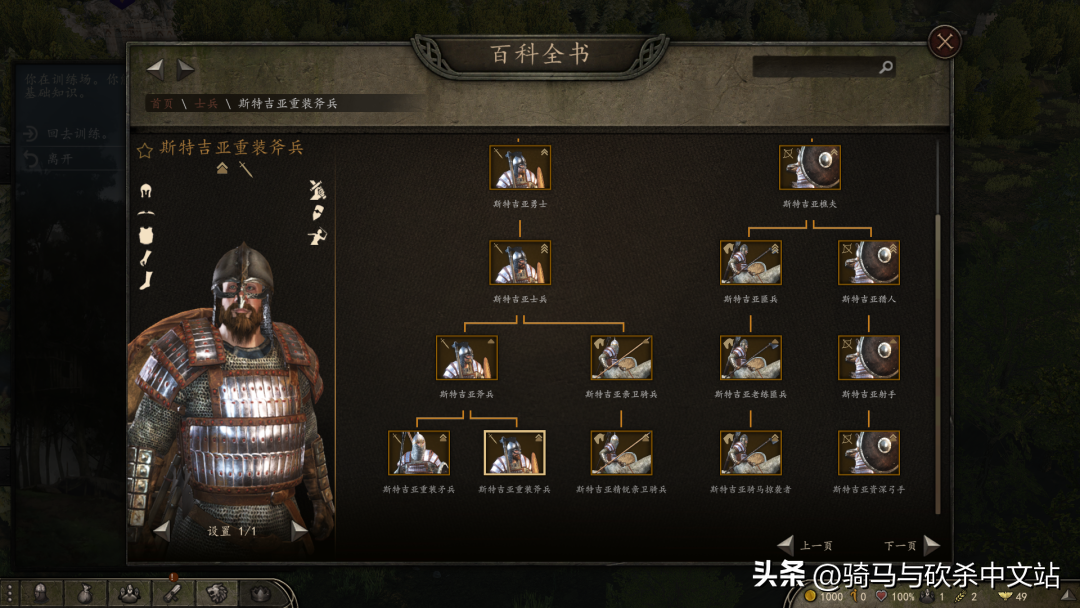This screenshot has width=1080, height=608.
Task: Open 士兵 in the breadcrumb path
Action: click(x=206, y=103)
